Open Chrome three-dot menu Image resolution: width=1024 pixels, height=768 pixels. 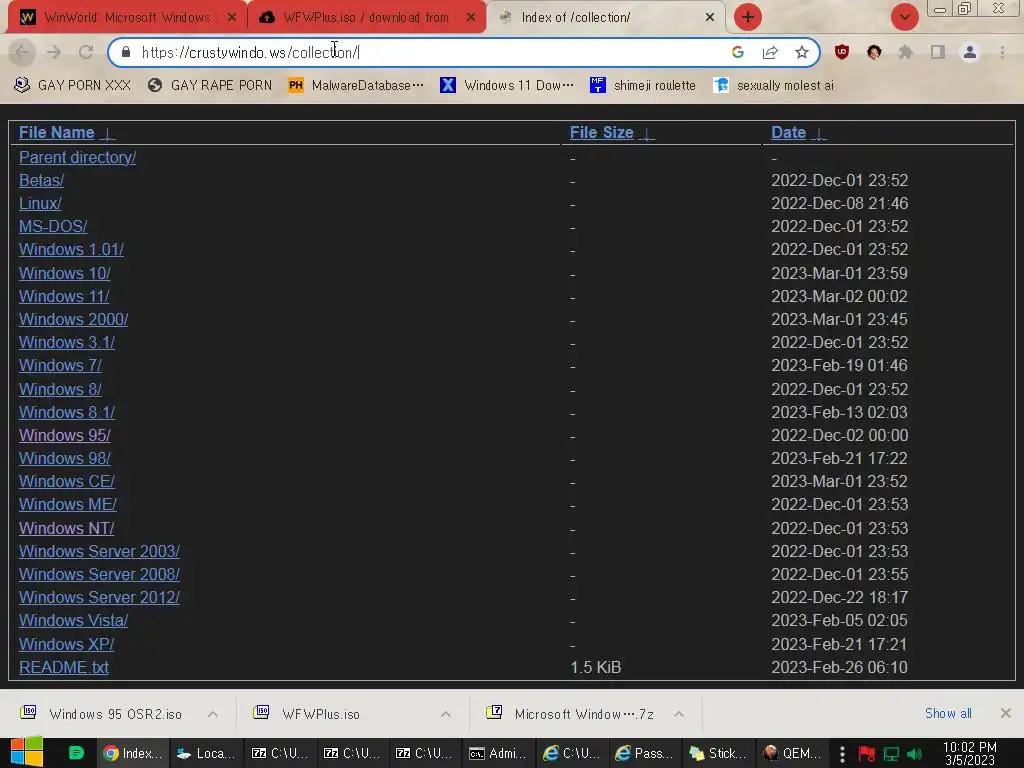click(1002, 52)
